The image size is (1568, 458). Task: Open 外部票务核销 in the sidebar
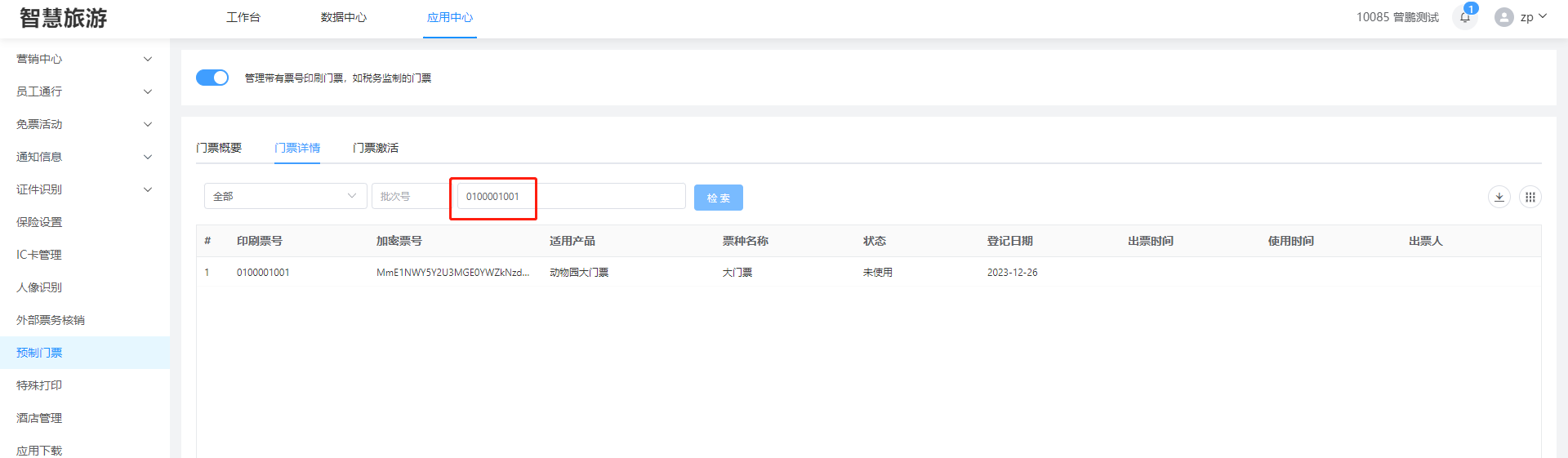coord(51,320)
